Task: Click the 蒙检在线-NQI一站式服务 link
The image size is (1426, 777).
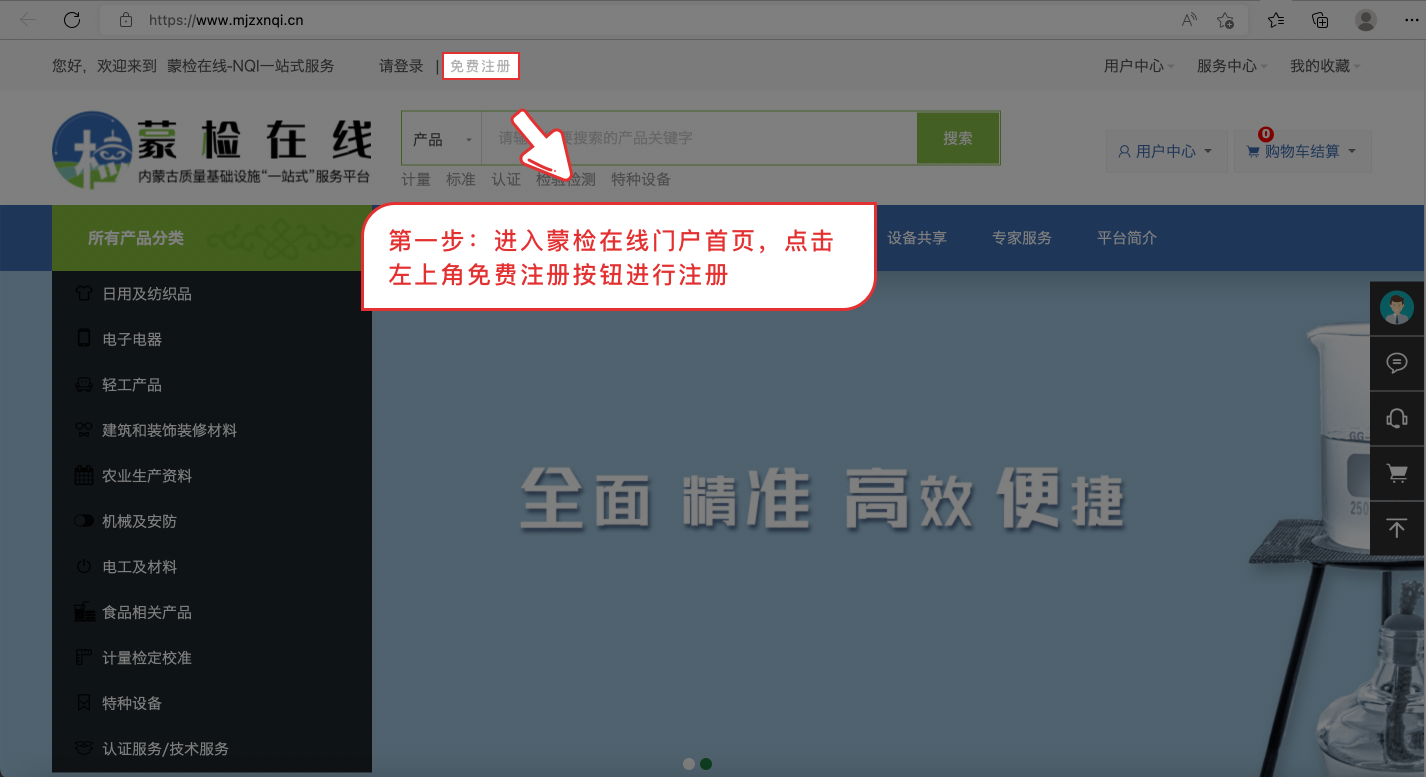Action: pos(251,66)
